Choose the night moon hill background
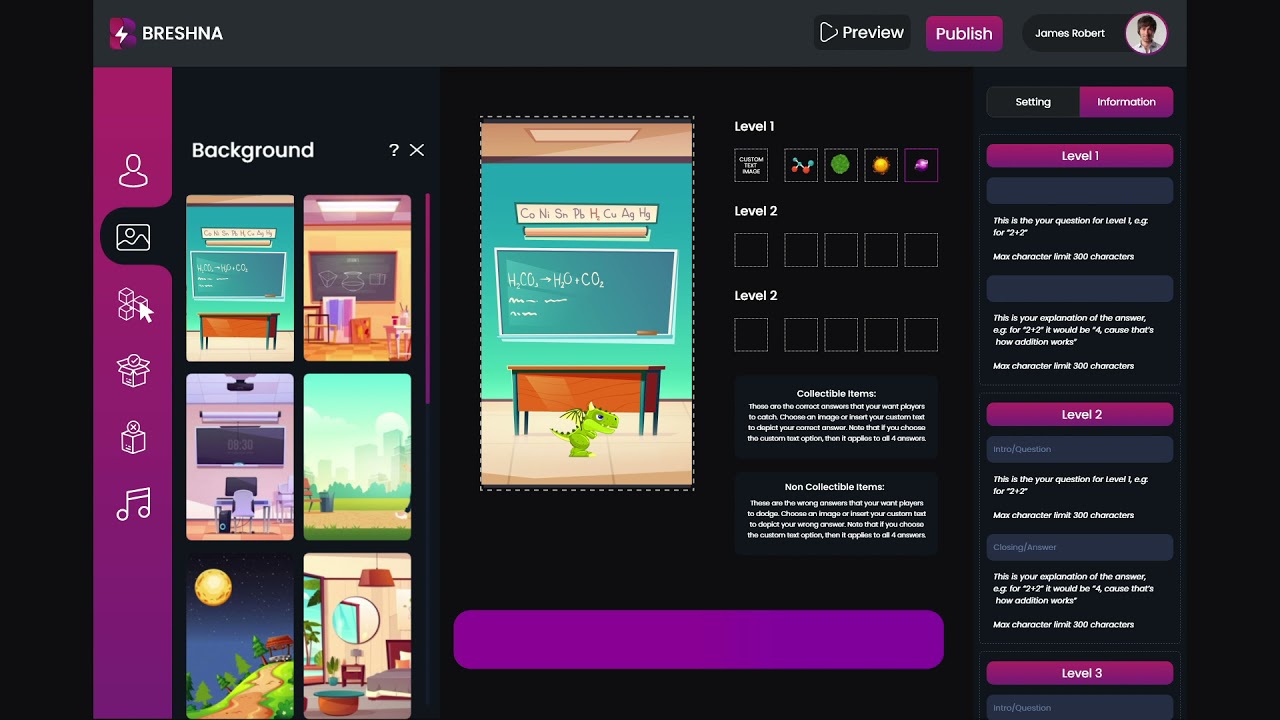The image size is (1280, 720). point(240,636)
